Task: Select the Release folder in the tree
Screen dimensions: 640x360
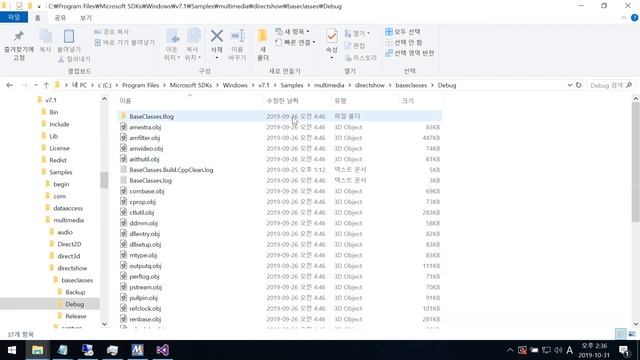Action: [76, 316]
